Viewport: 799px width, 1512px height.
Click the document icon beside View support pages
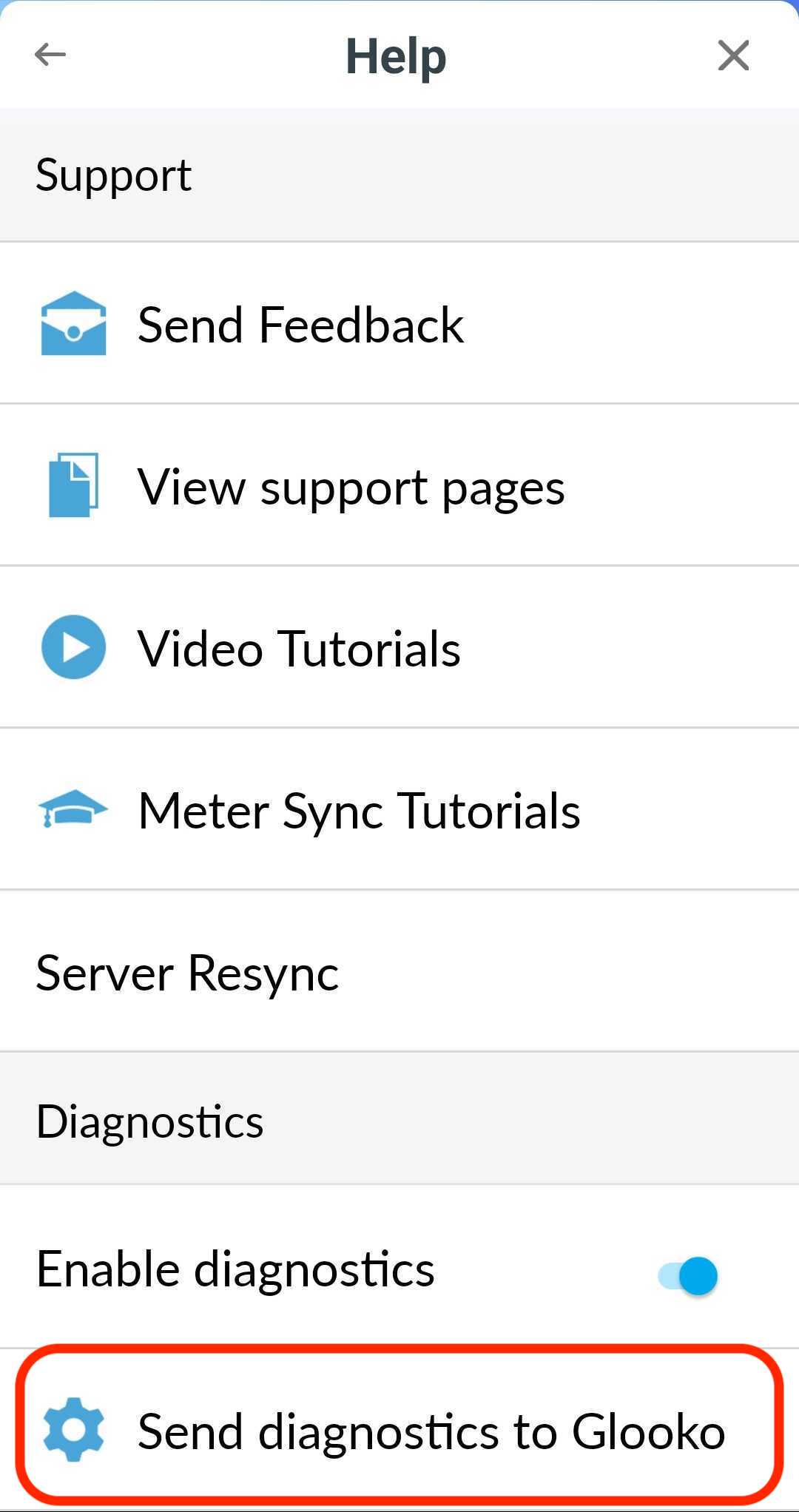tap(73, 485)
